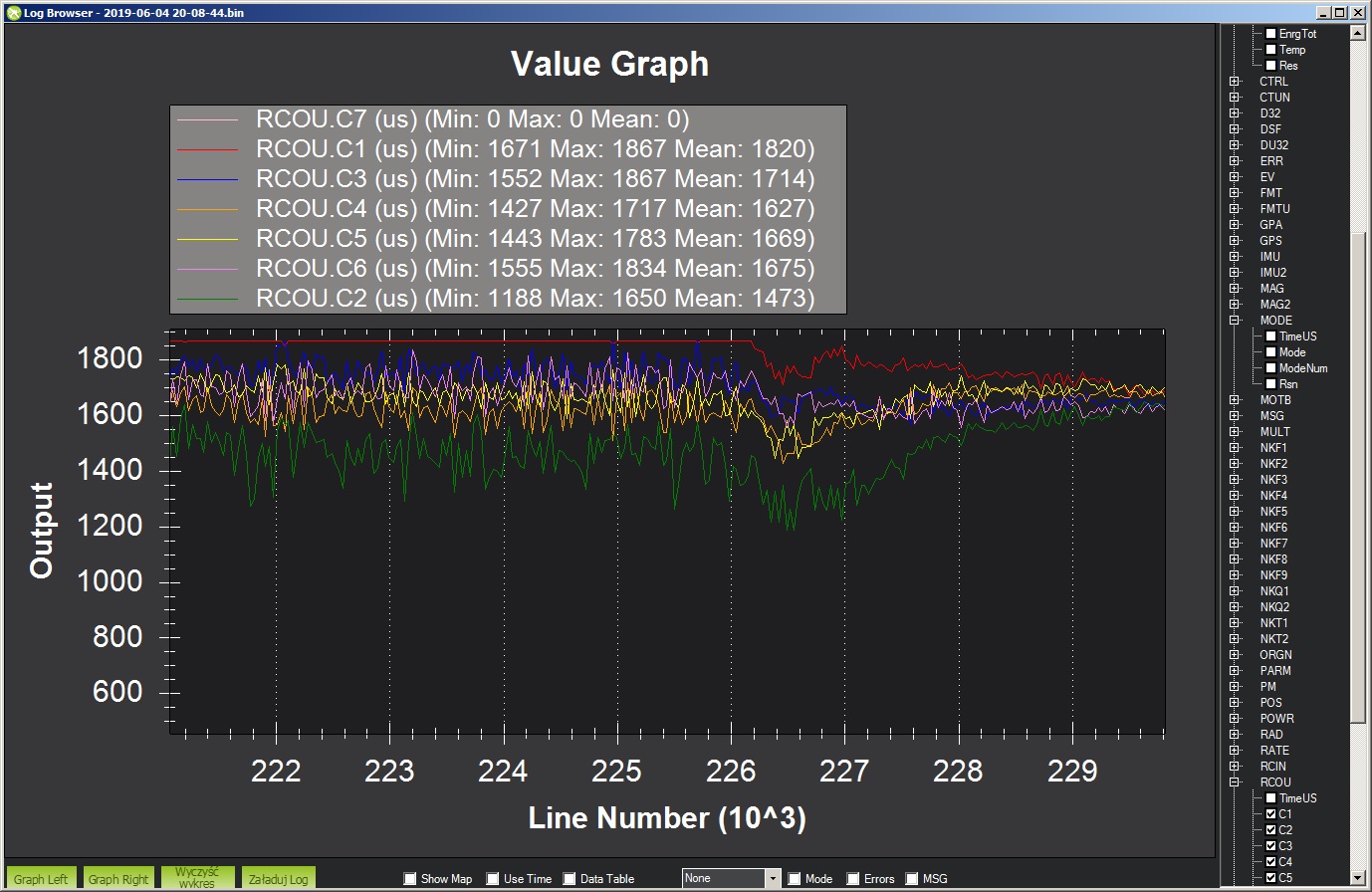Open the None dropdown combo box
The height and width of the screenshot is (892, 1372).
(x=732, y=878)
